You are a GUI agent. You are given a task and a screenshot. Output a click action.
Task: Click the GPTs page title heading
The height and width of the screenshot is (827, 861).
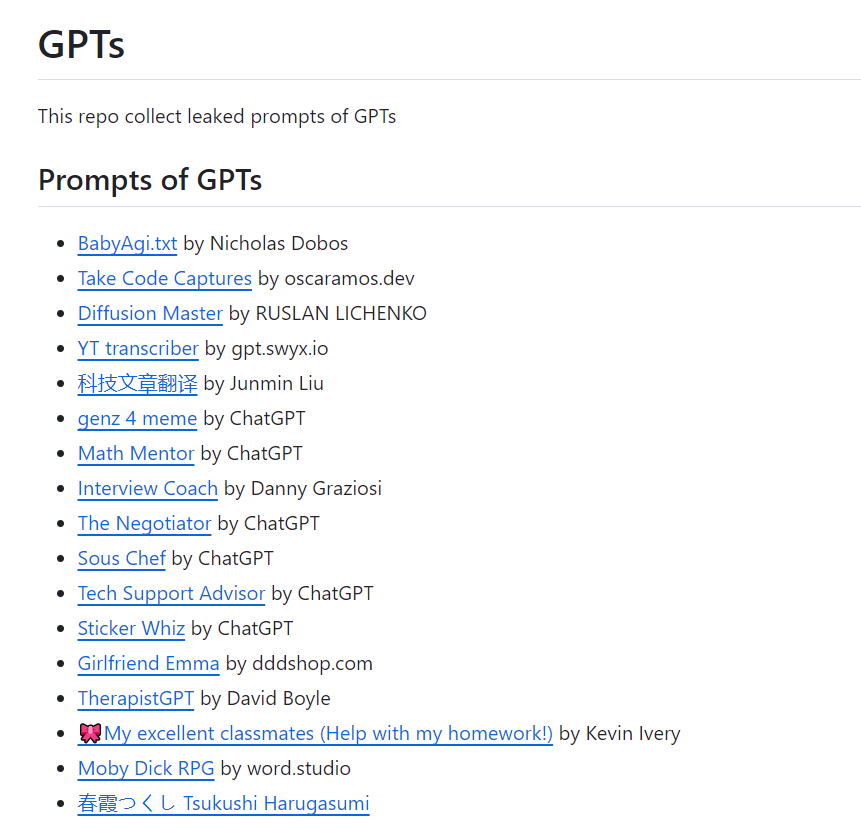pyautogui.click(x=81, y=45)
